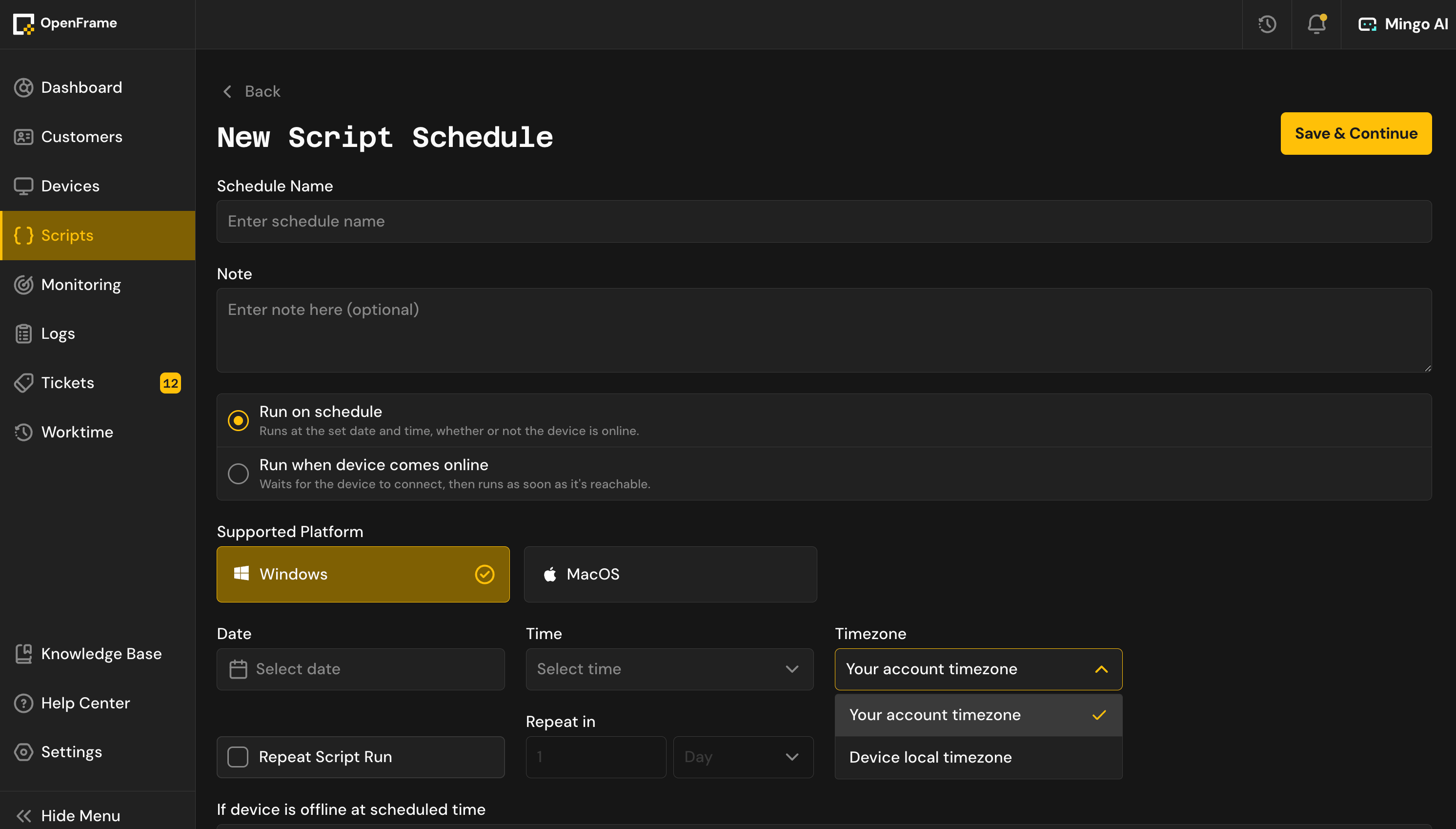
Task: Open the notifications bell icon
Action: click(1316, 24)
